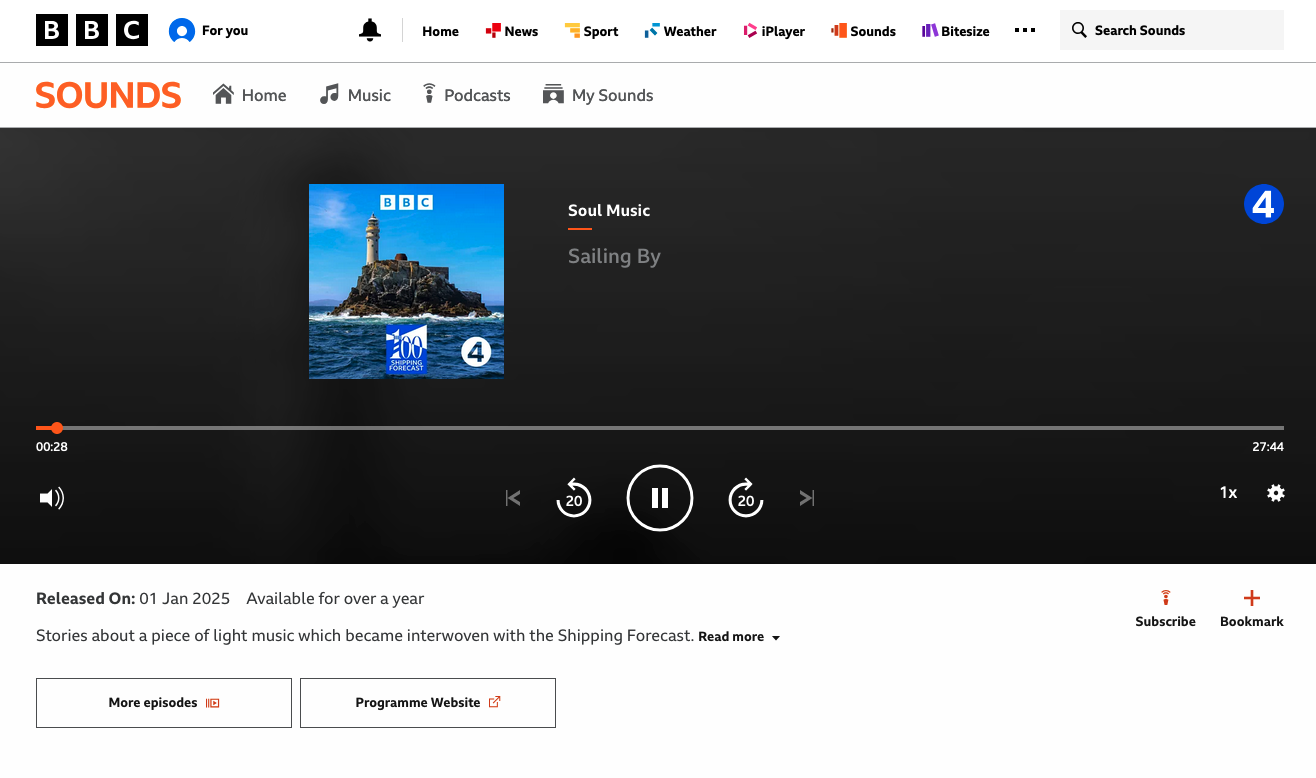Screen dimensions: 1316x778
Task: Subscribe to Soul Music
Action: click(x=1165, y=608)
